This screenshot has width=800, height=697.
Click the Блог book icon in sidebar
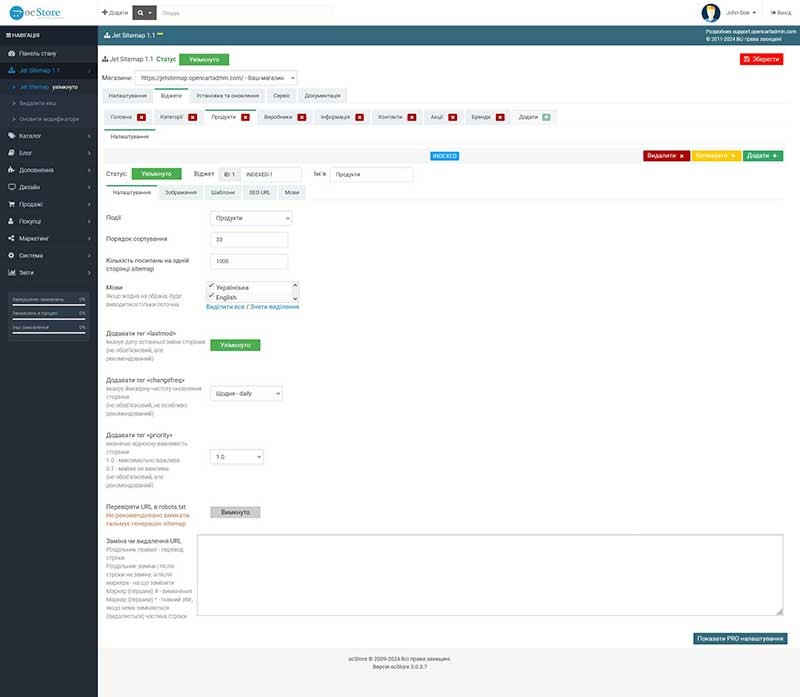tap(11, 153)
